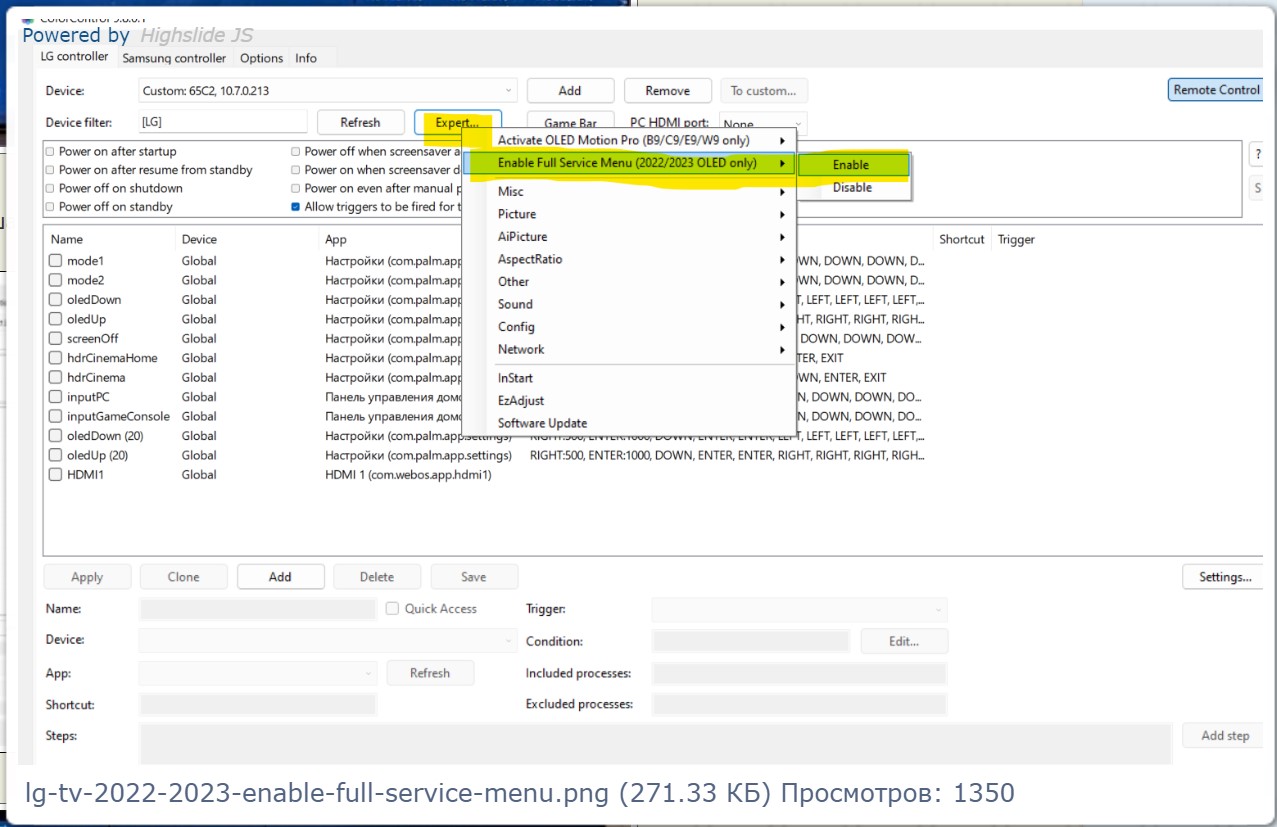
Task: Open the Samsung controller tab
Action: [174, 58]
